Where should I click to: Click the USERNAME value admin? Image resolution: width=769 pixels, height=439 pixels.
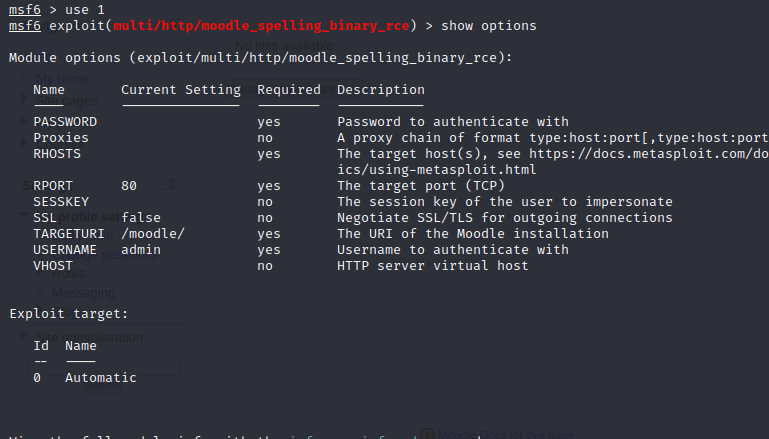coord(141,250)
